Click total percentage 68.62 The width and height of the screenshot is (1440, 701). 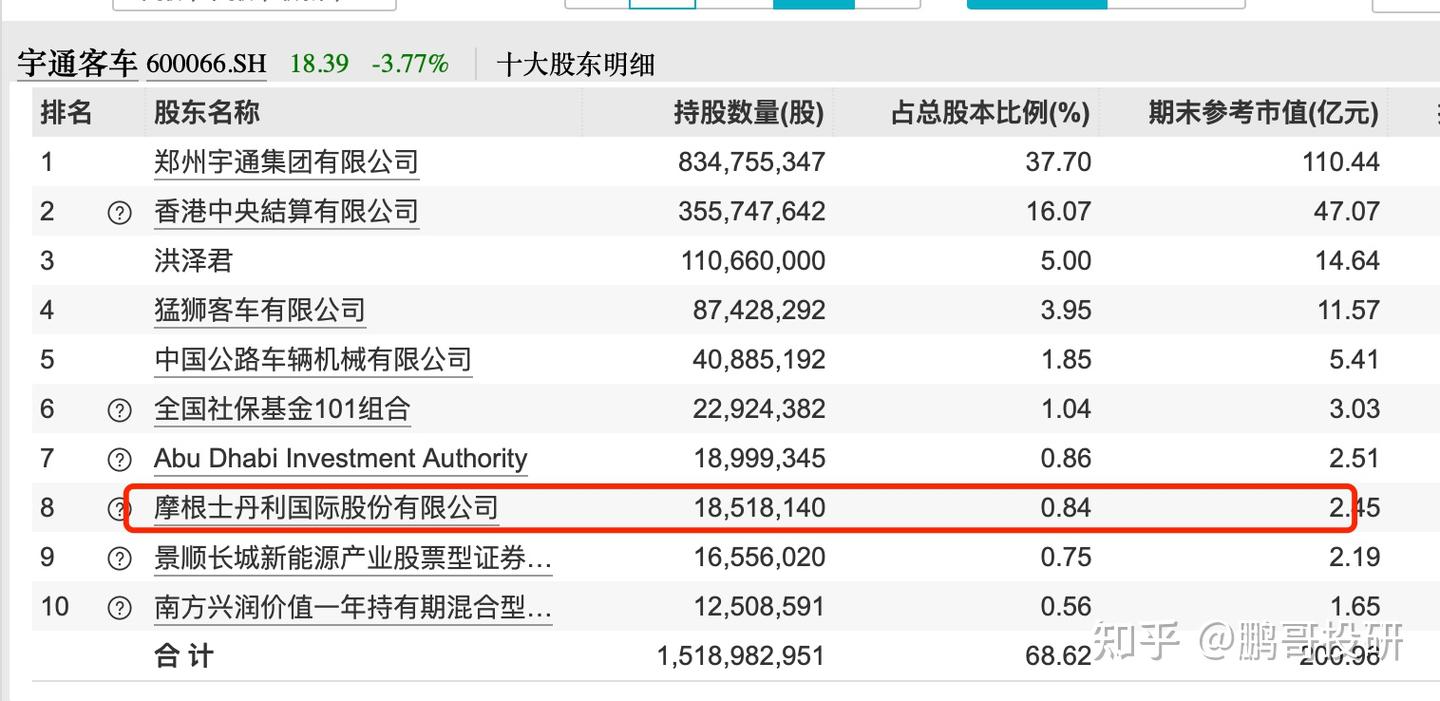[1058, 656]
